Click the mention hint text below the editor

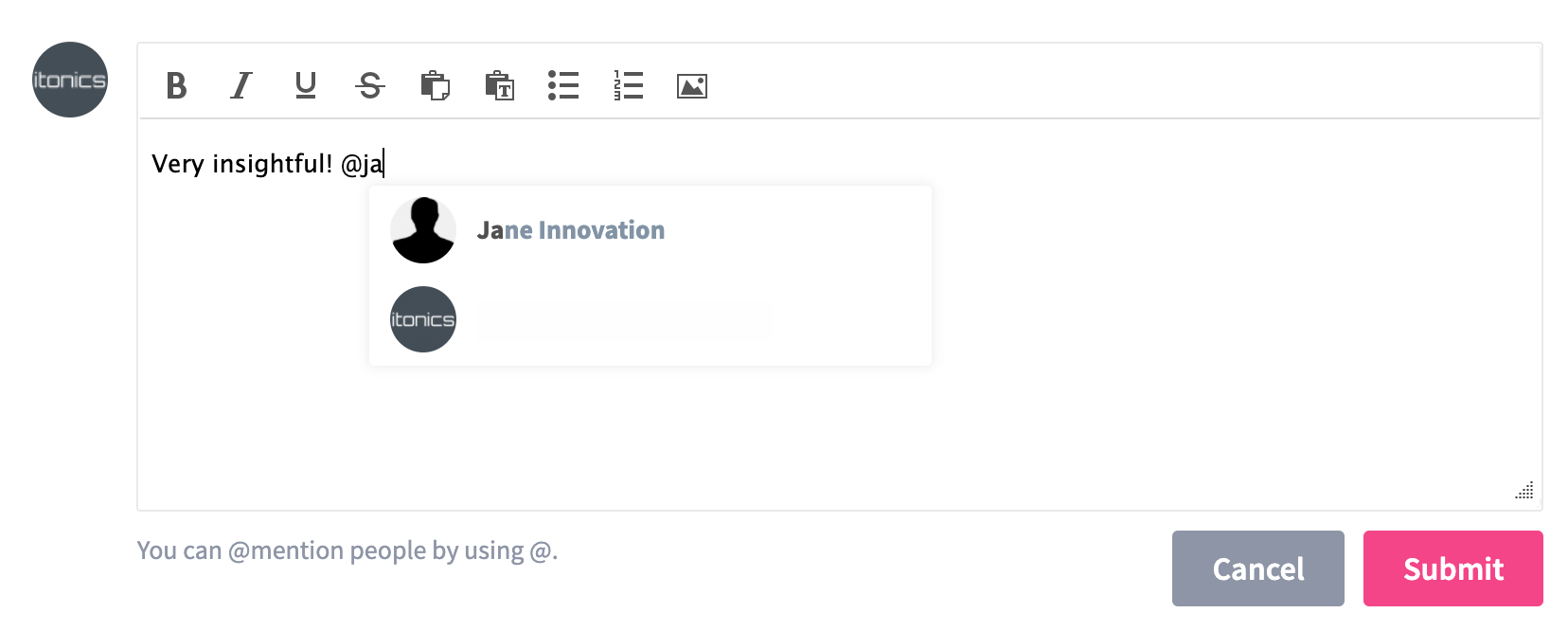click(x=348, y=550)
